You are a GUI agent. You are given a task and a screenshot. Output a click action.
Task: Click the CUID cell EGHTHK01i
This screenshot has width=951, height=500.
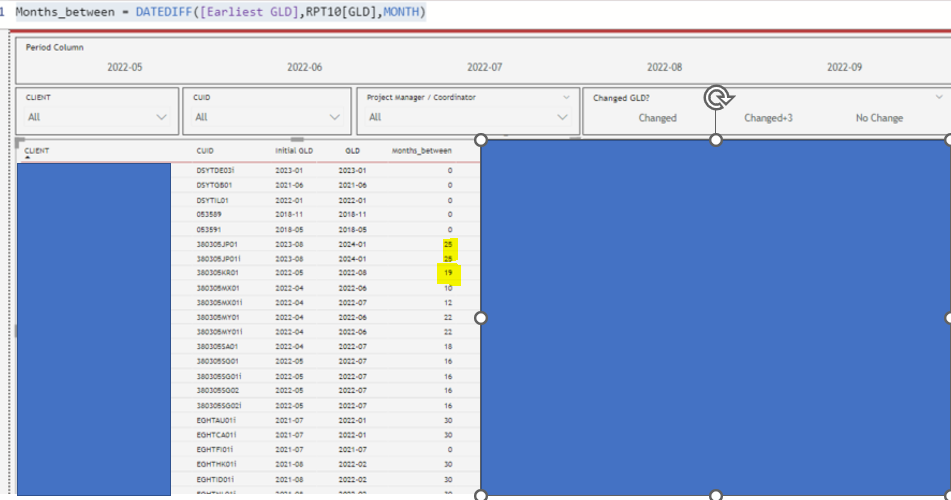[x=216, y=464]
